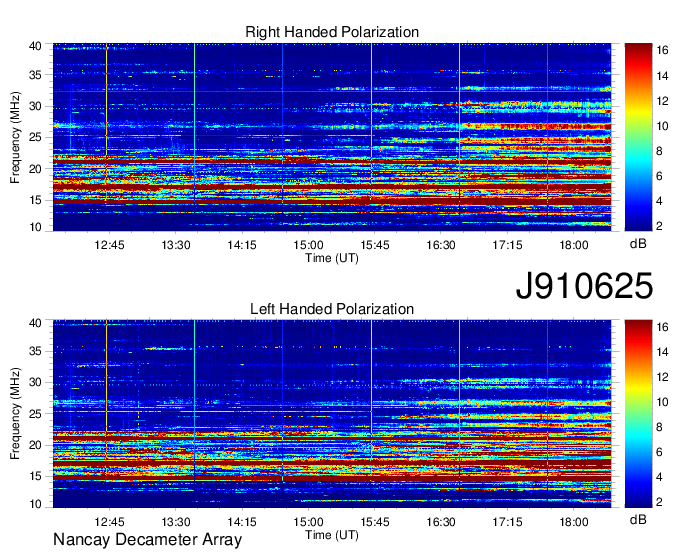The height and width of the screenshot is (552, 680).
Task: Click the dB unit label under the bottom color bar
Action: pos(638,519)
